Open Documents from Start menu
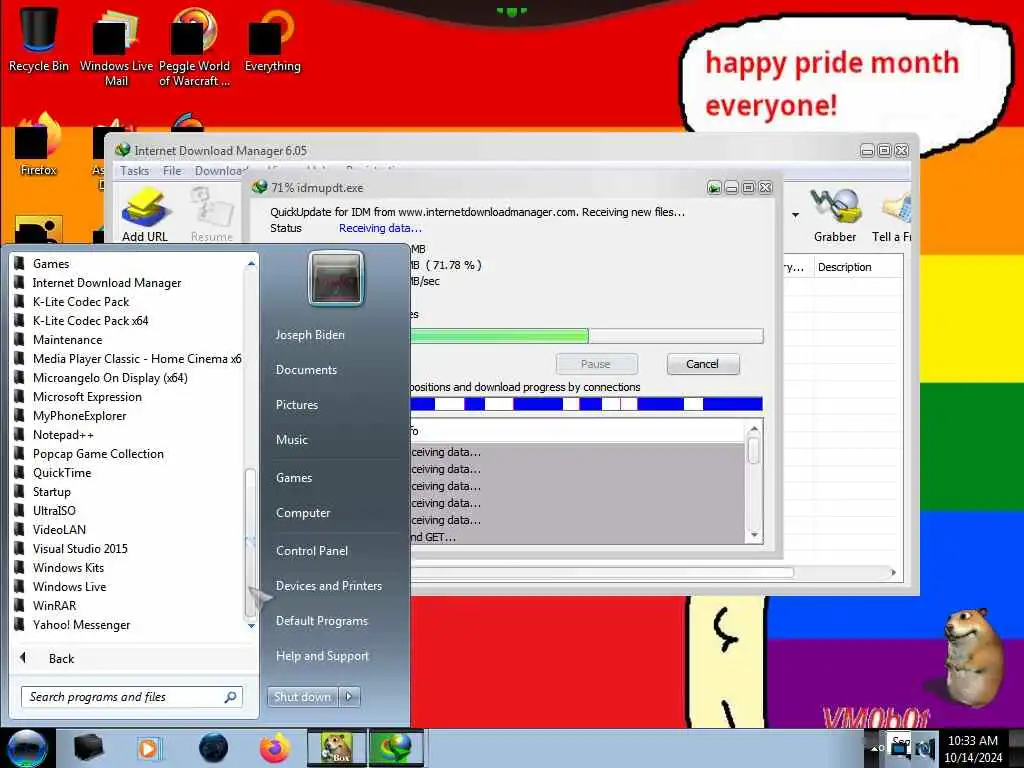 [x=306, y=370]
